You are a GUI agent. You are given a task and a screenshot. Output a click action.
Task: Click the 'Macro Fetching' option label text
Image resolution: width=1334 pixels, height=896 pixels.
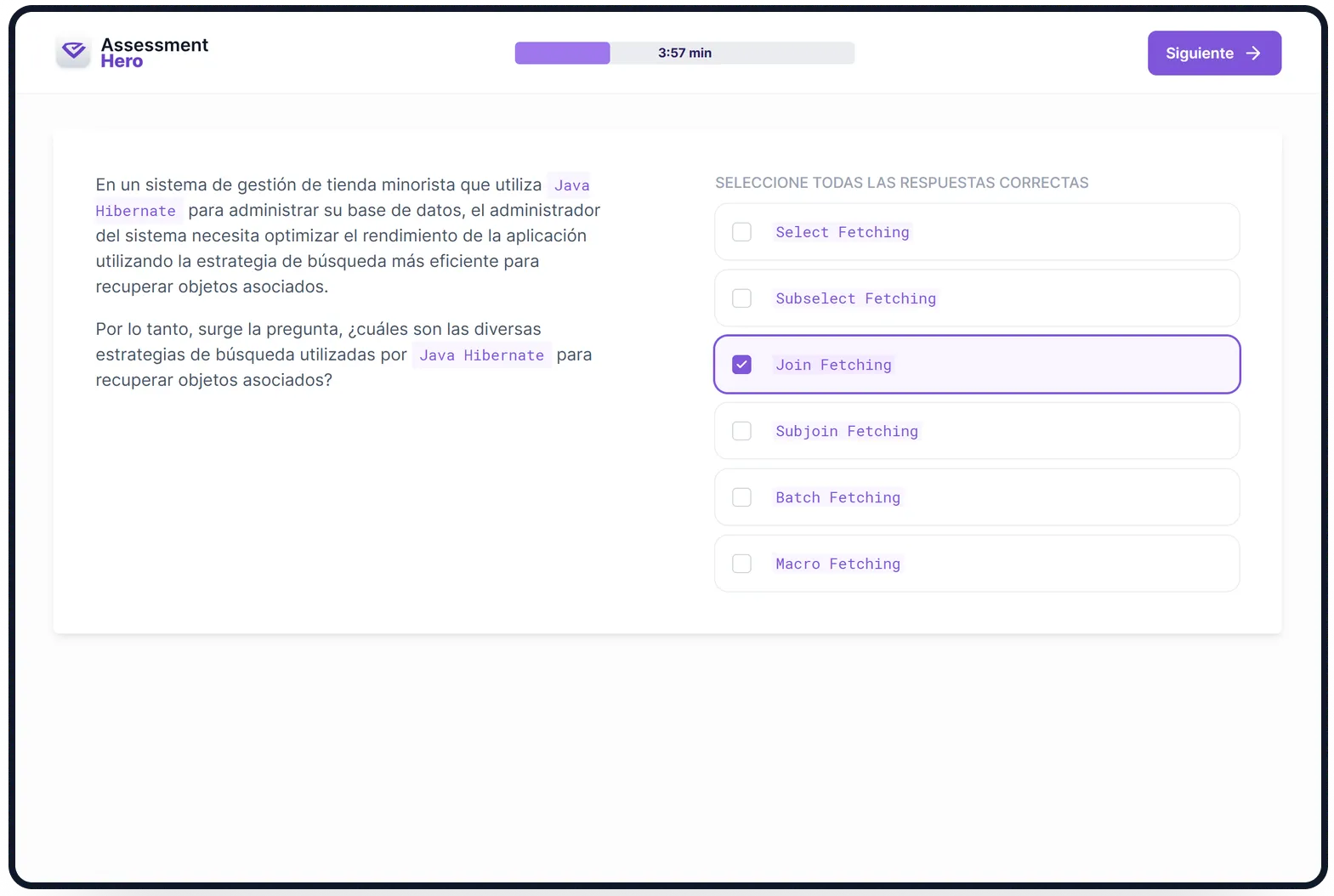[x=837, y=564]
